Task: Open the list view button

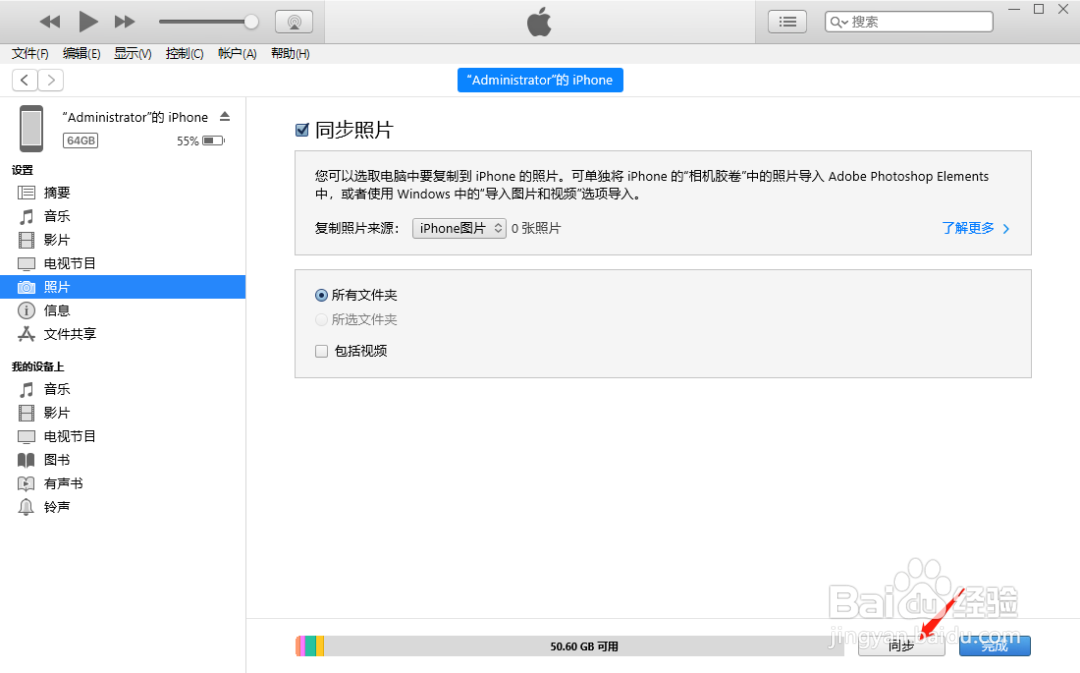Action: (x=787, y=22)
